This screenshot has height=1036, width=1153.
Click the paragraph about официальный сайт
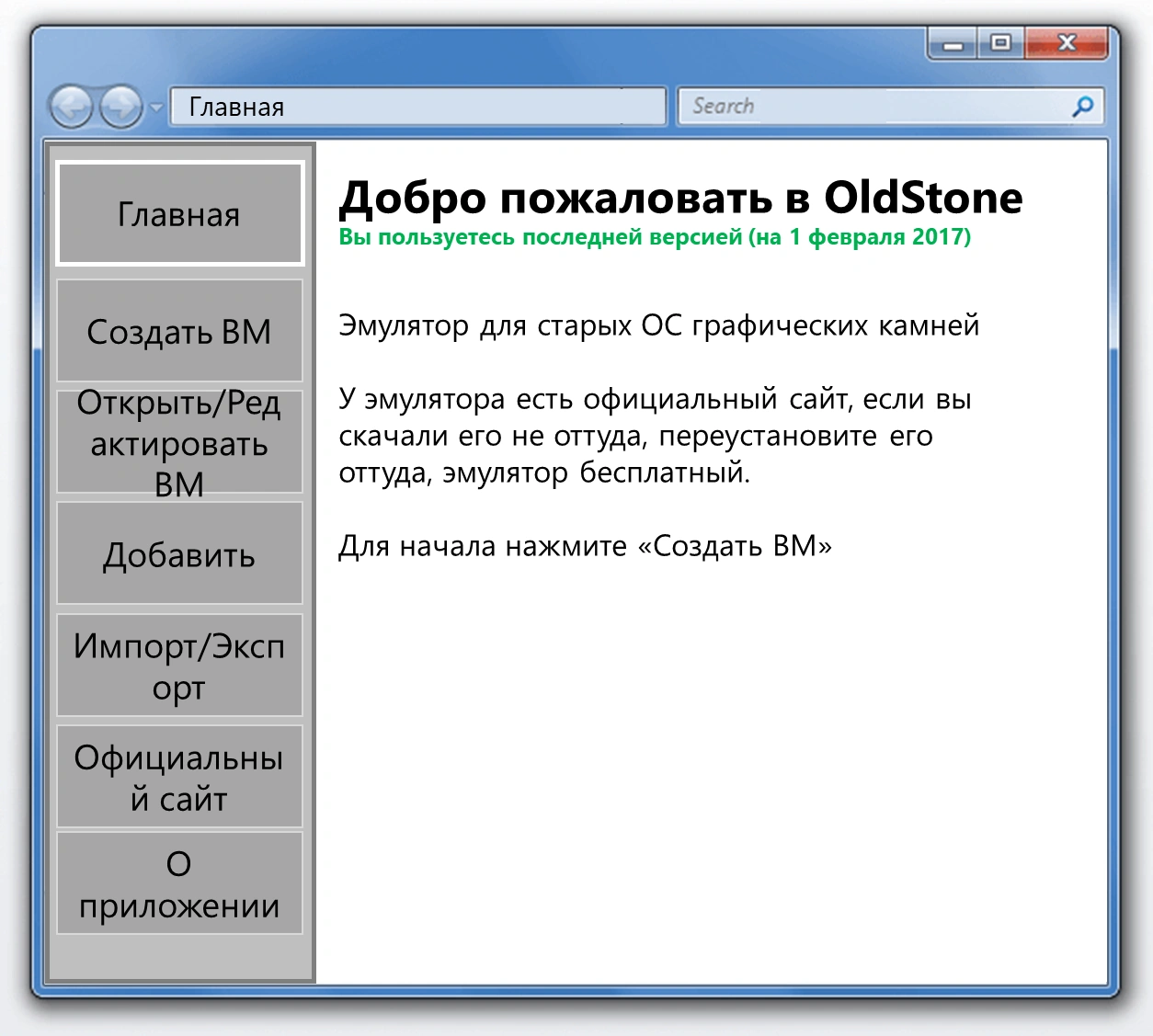(x=655, y=436)
